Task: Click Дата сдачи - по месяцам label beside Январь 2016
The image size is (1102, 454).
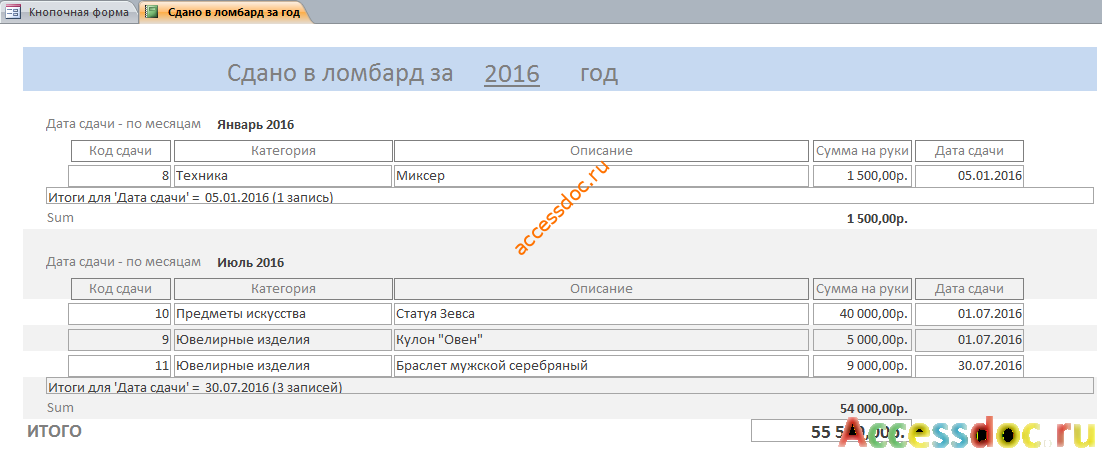Action: tap(123, 124)
